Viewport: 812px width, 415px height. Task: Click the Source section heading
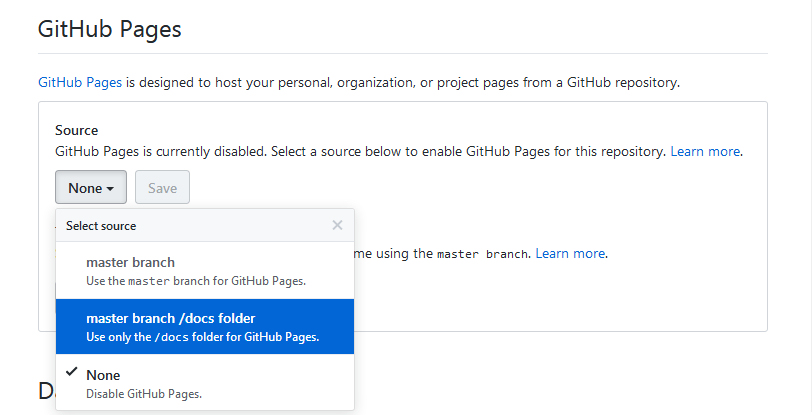(77, 130)
